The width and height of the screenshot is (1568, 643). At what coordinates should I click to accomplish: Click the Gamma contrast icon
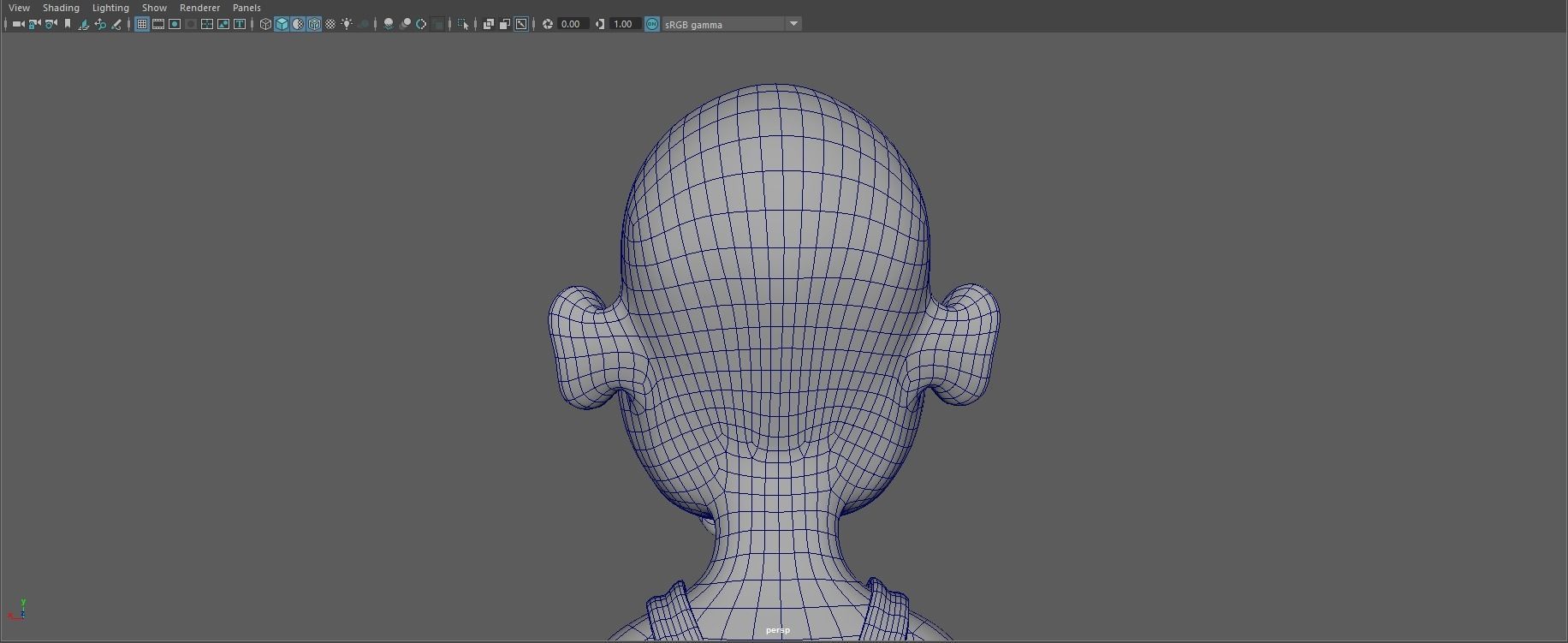tap(599, 24)
